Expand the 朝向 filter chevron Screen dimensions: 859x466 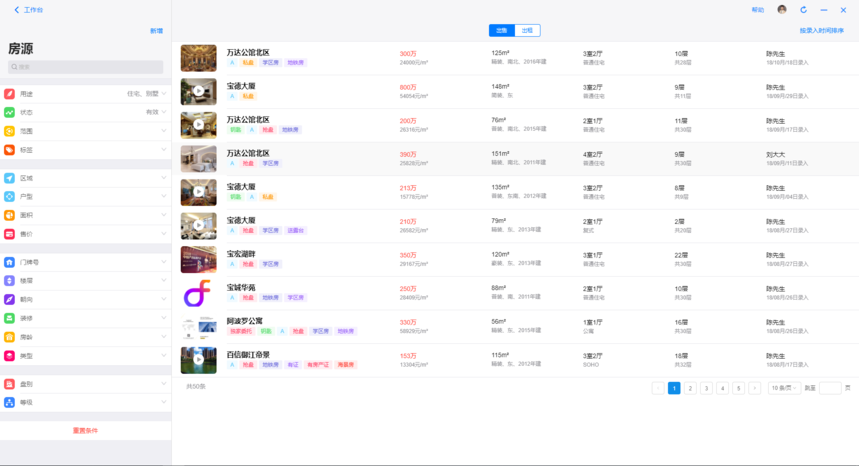pos(164,299)
